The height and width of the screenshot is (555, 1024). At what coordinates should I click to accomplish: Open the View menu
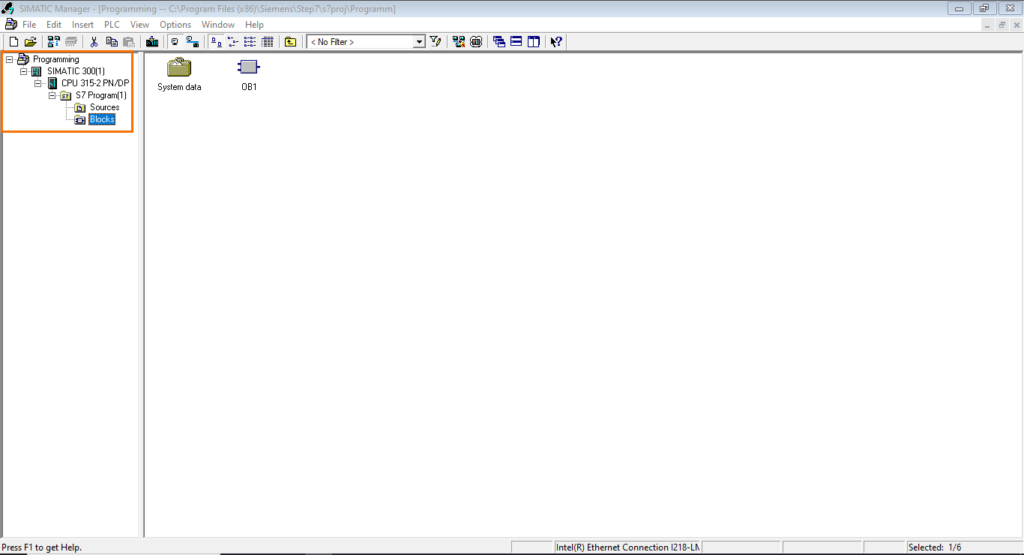pos(140,25)
